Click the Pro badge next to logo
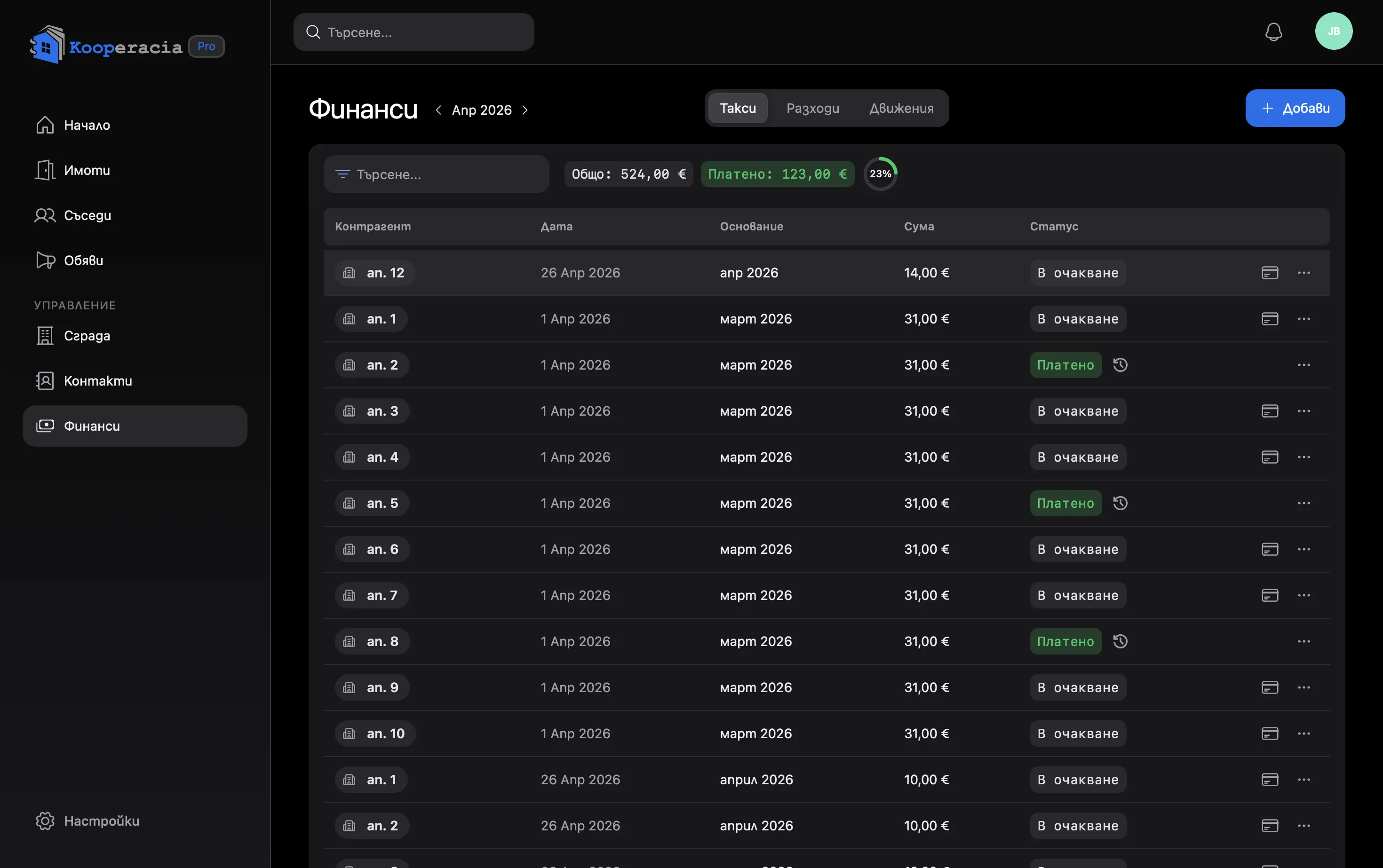The image size is (1383, 868). click(x=206, y=46)
